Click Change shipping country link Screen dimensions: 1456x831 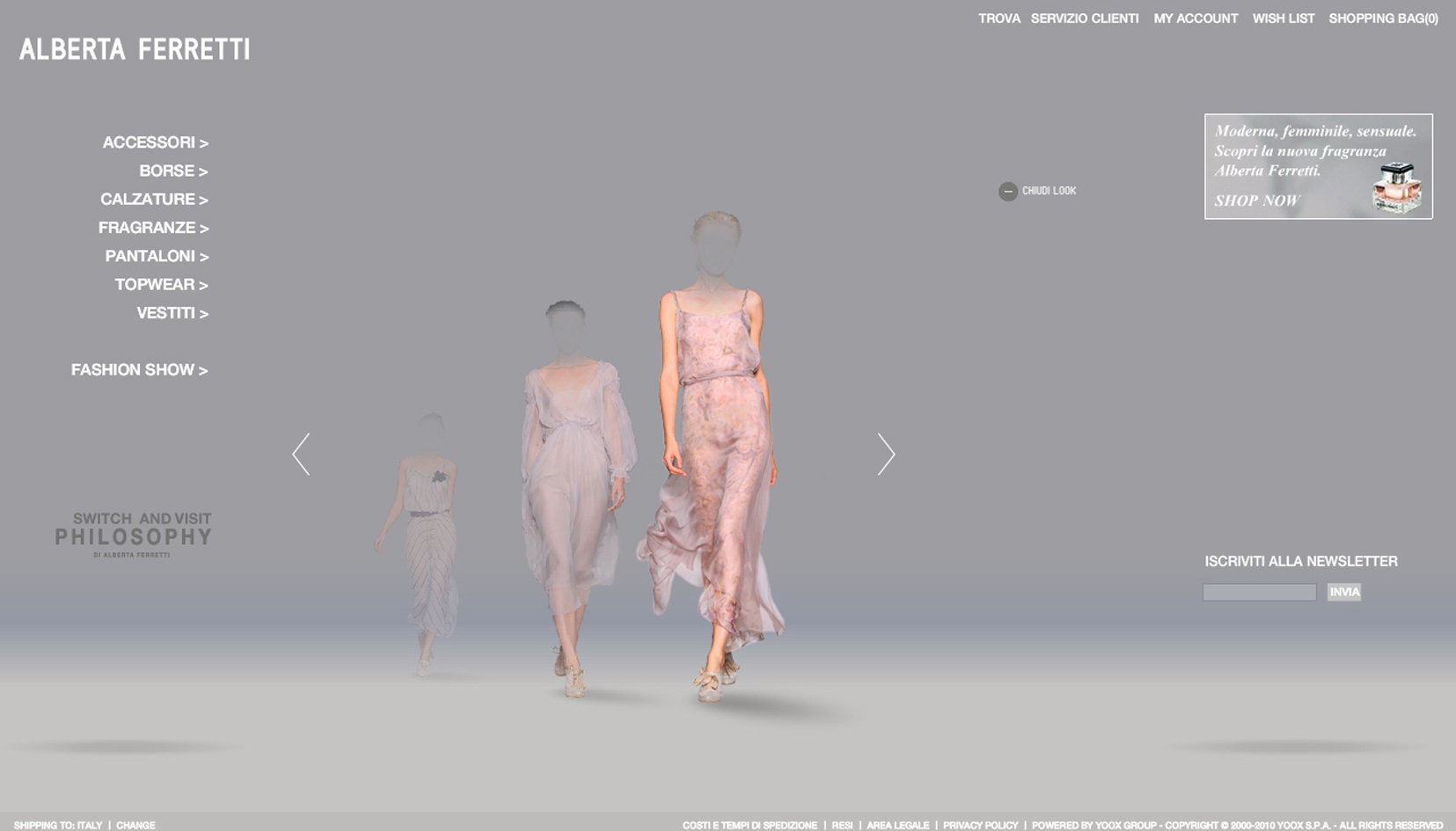pos(135,825)
